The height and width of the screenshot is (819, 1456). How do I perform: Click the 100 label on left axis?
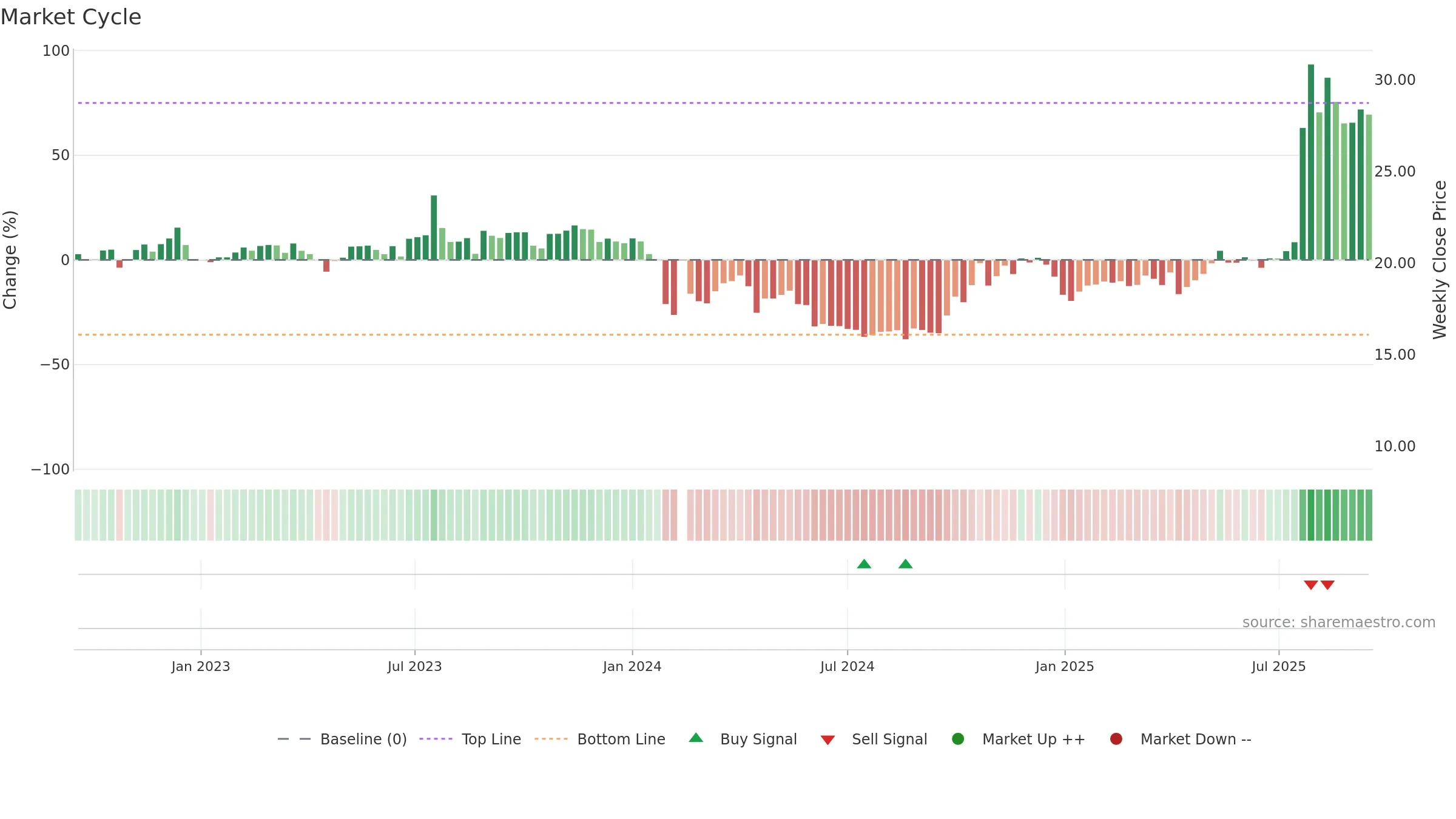(x=56, y=51)
